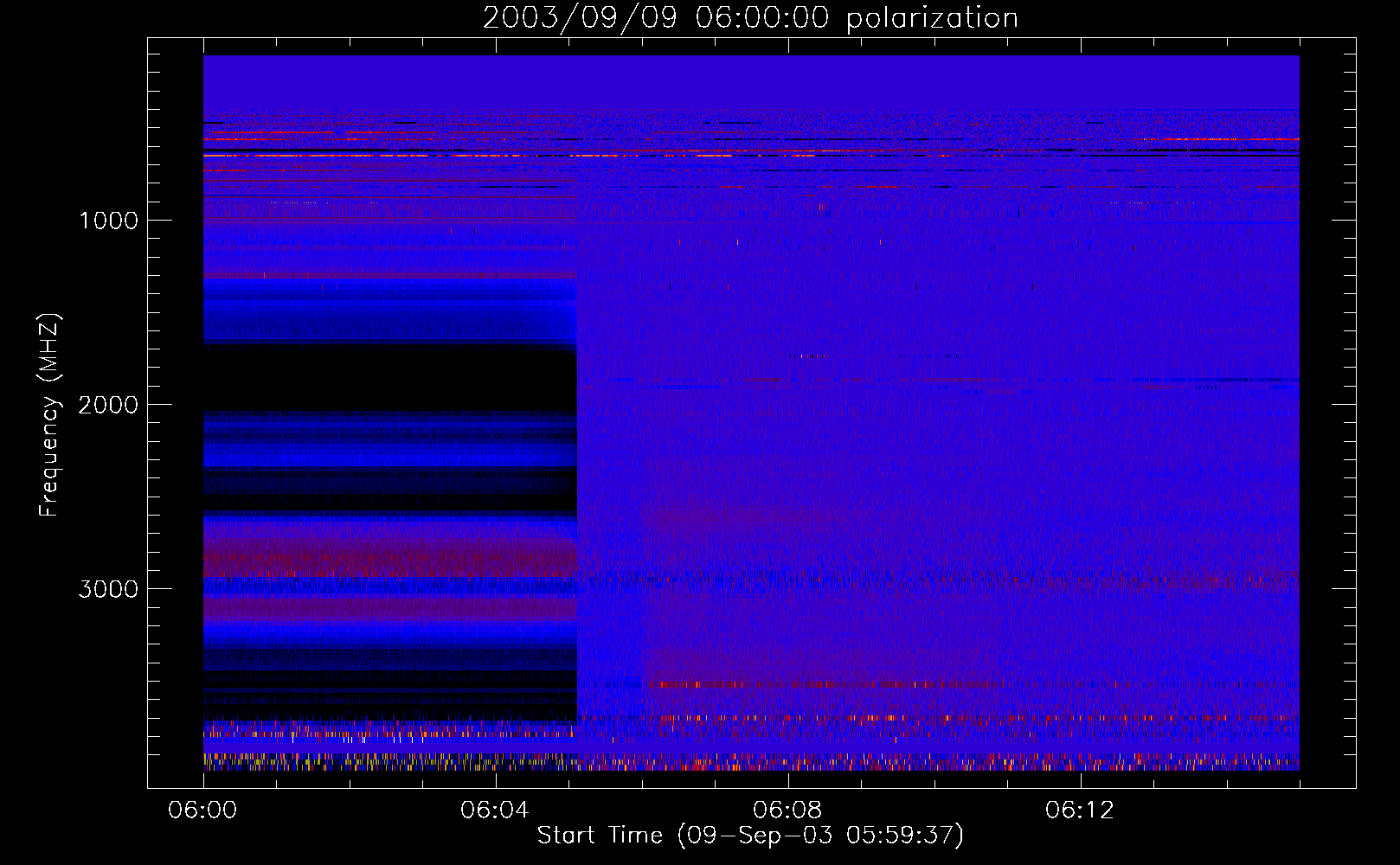1400x865 pixels.
Task: Click the plot title '2003/09/09 06:00:00 polarization'
Action: [750, 18]
